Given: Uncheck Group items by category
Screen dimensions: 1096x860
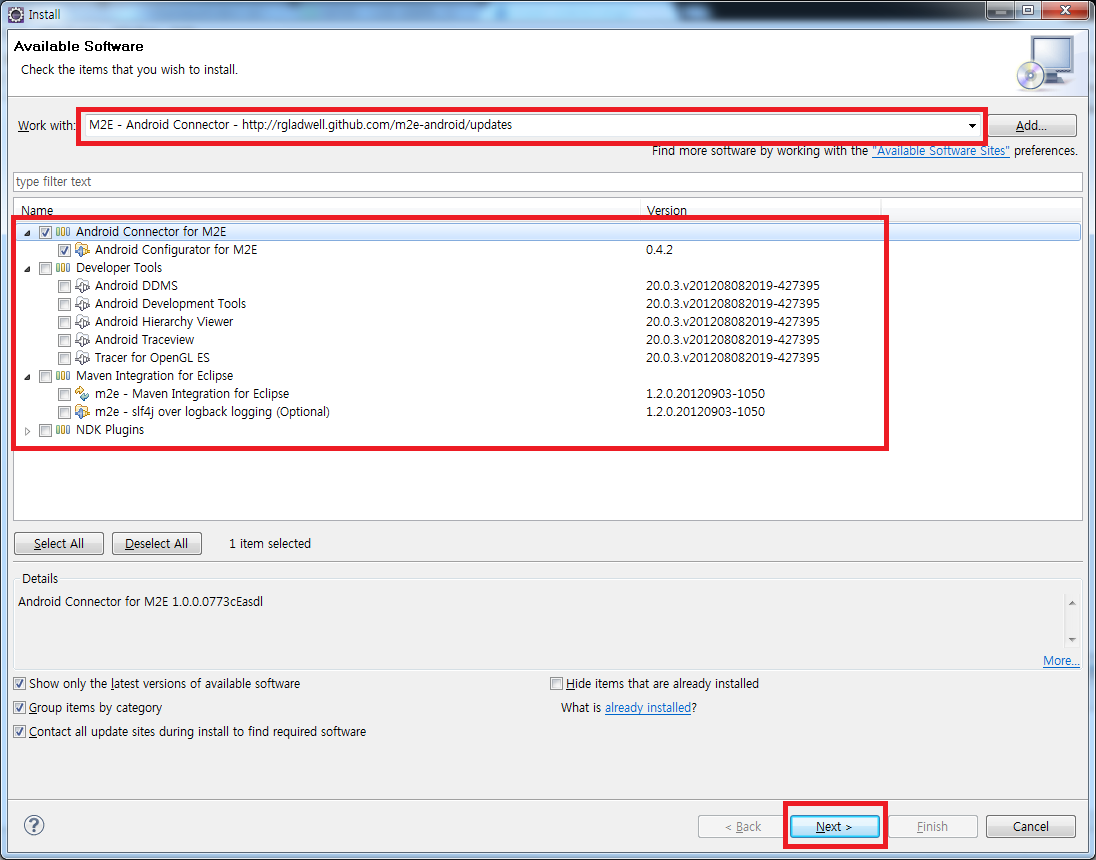Looking at the screenshot, I should [x=20, y=708].
